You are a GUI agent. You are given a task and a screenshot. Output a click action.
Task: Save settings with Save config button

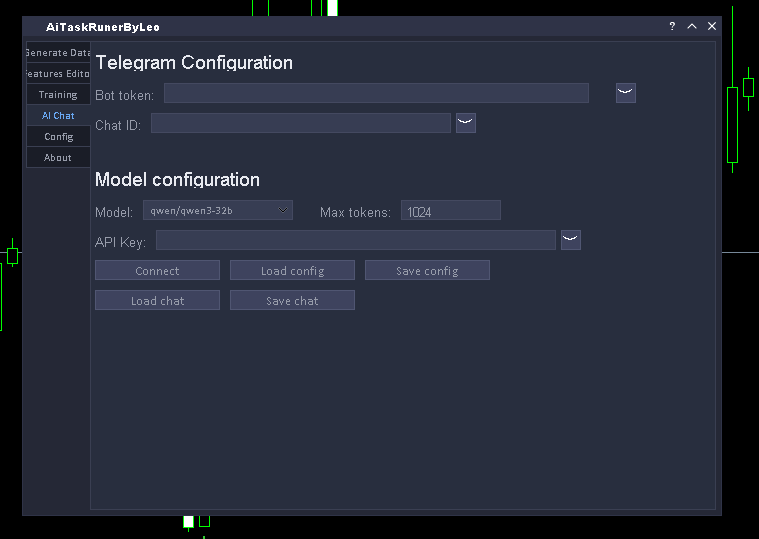pos(427,270)
